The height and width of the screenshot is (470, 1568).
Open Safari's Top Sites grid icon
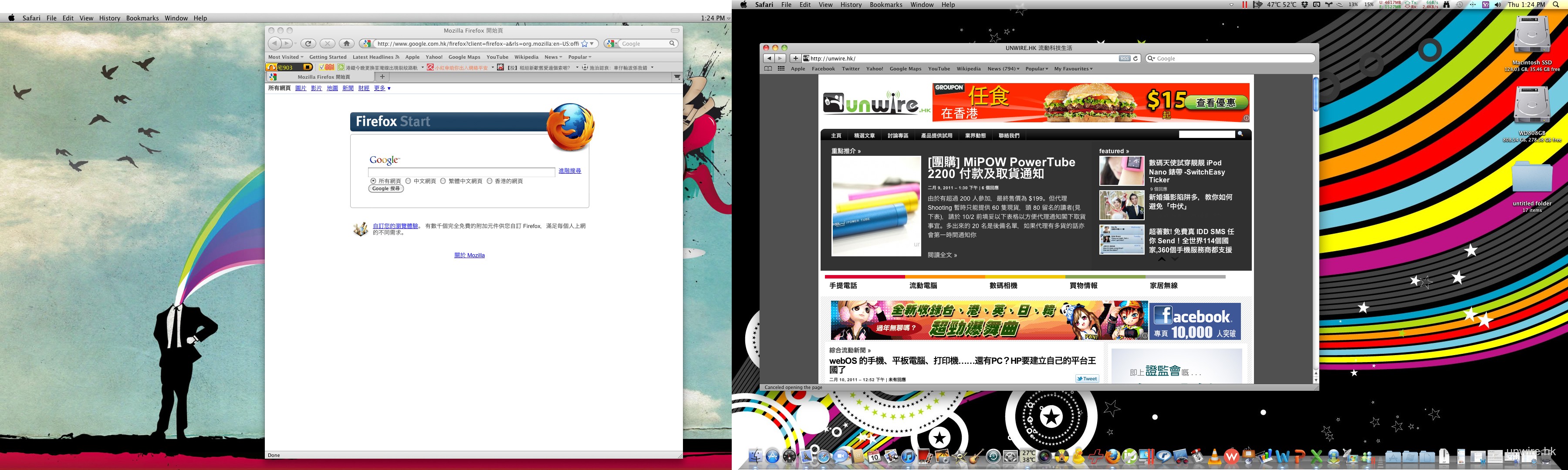(x=781, y=69)
